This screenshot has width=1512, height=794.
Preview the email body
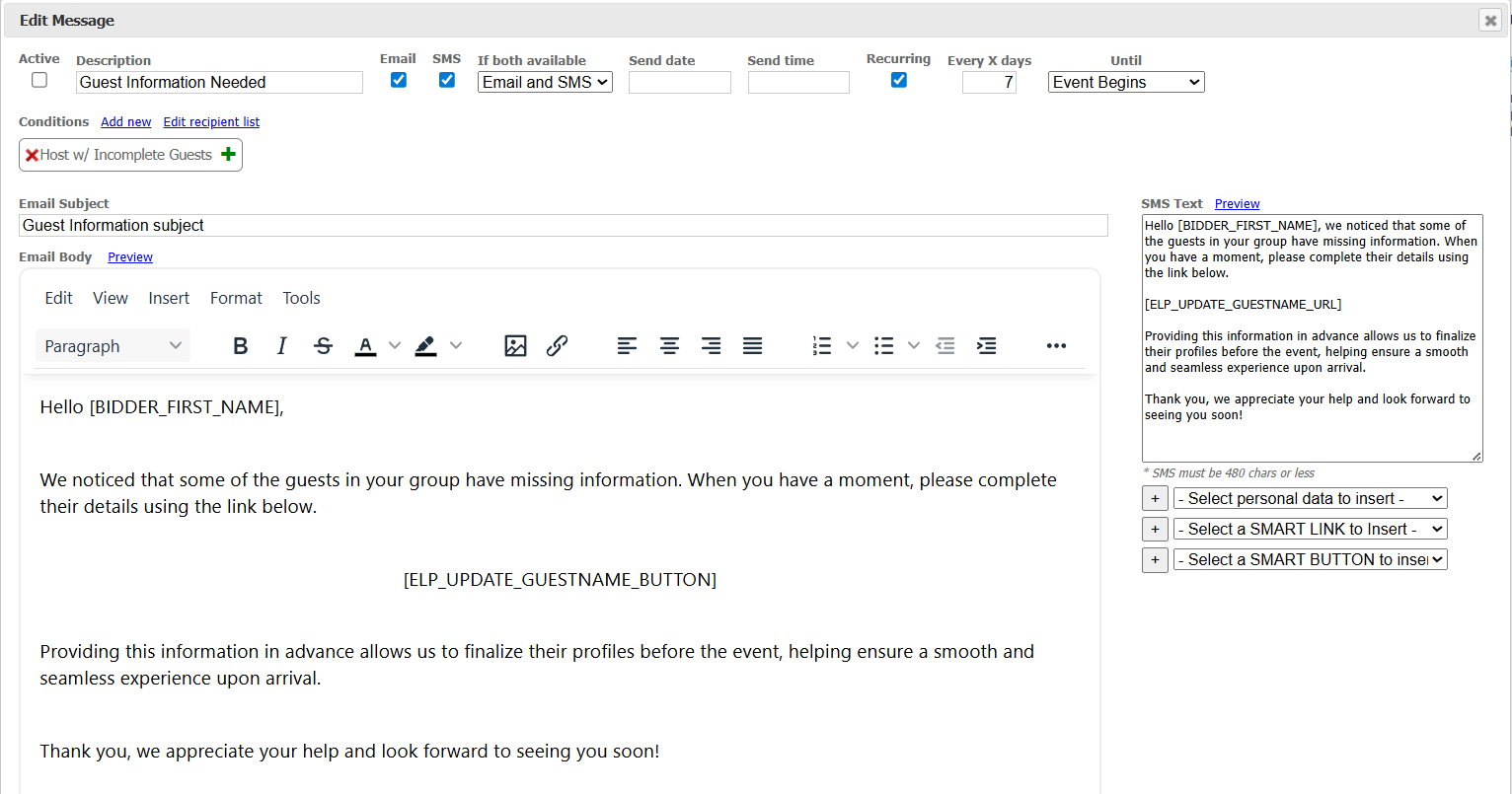coord(130,257)
